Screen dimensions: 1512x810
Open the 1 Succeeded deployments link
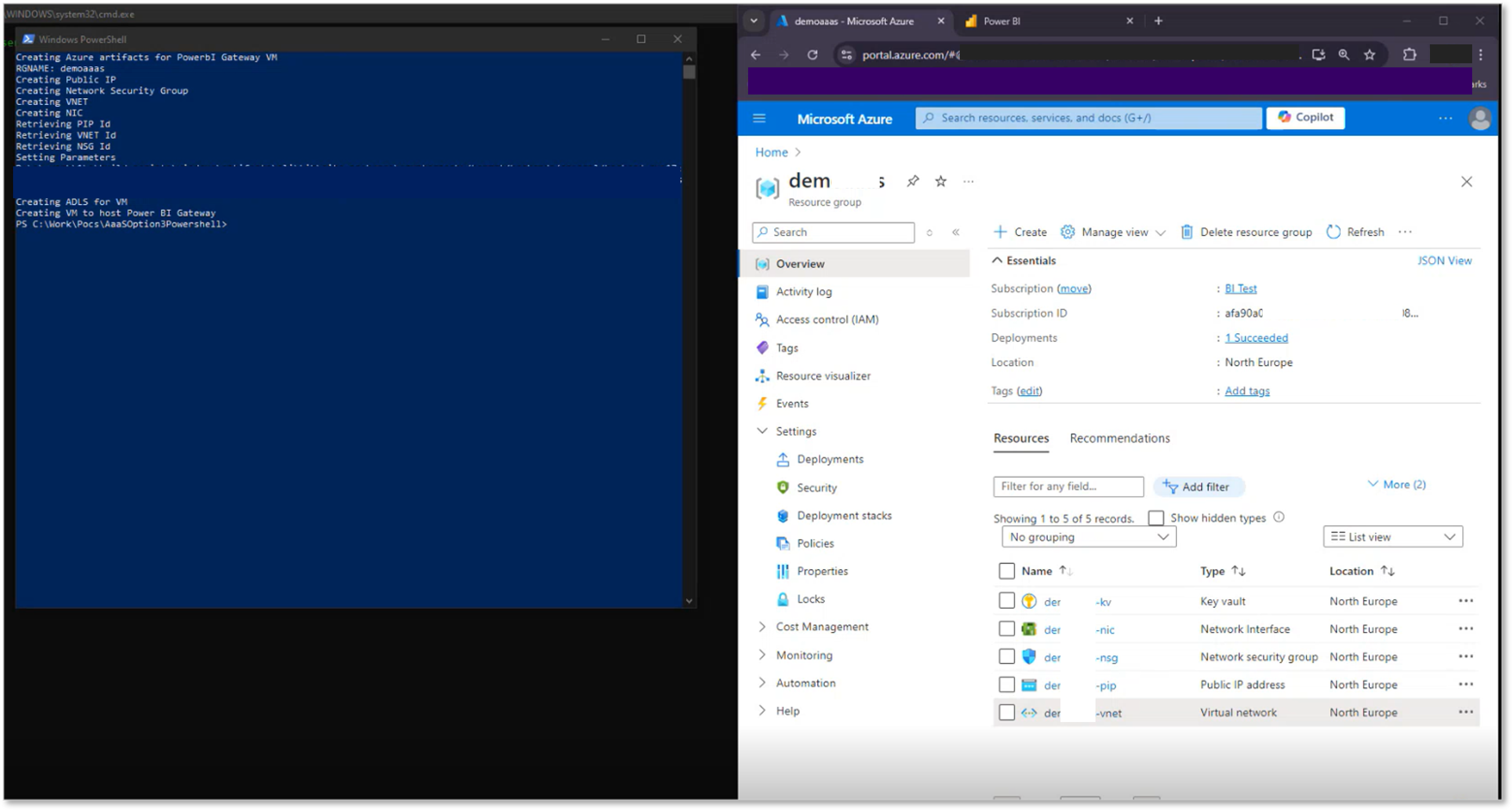(x=1256, y=337)
